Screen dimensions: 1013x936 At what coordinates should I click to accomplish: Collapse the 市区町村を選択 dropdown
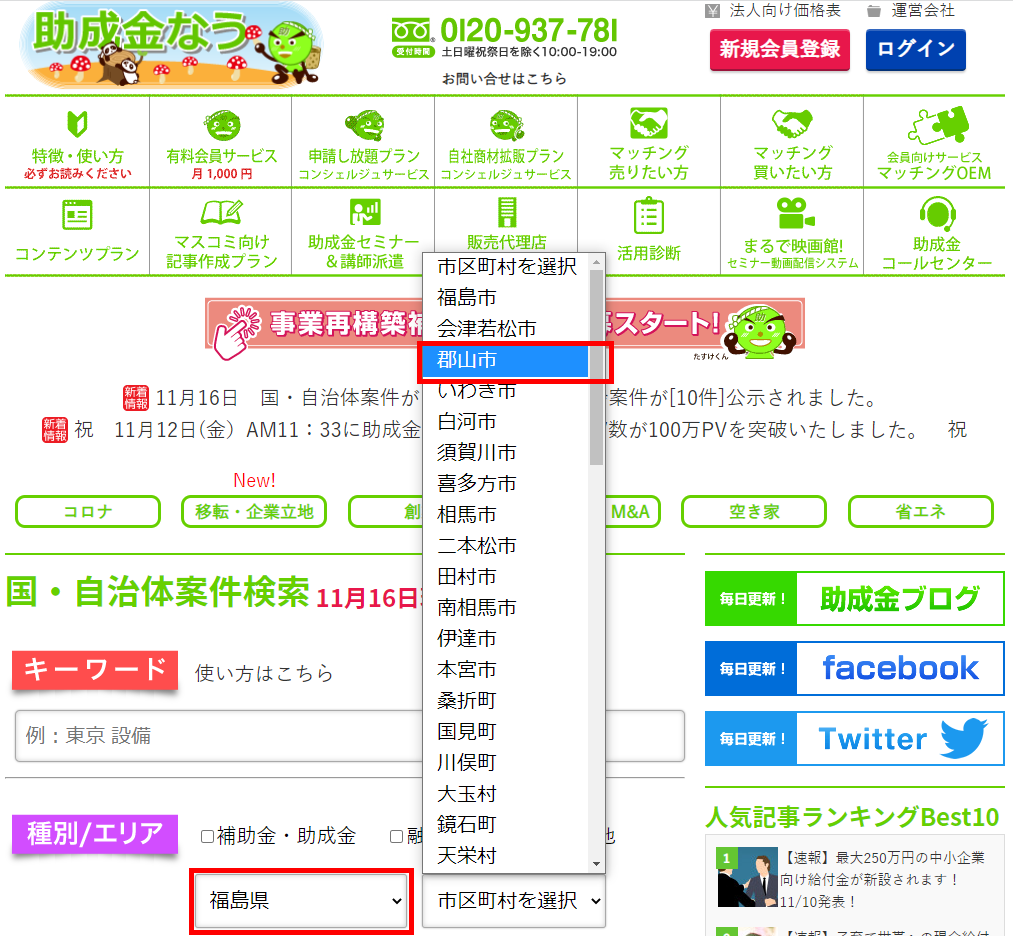click(x=513, y=901)
